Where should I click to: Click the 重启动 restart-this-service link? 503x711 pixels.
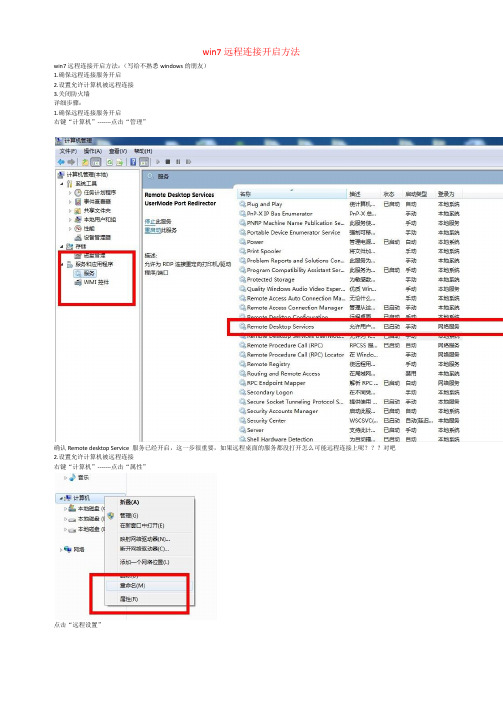coord(152,230)
